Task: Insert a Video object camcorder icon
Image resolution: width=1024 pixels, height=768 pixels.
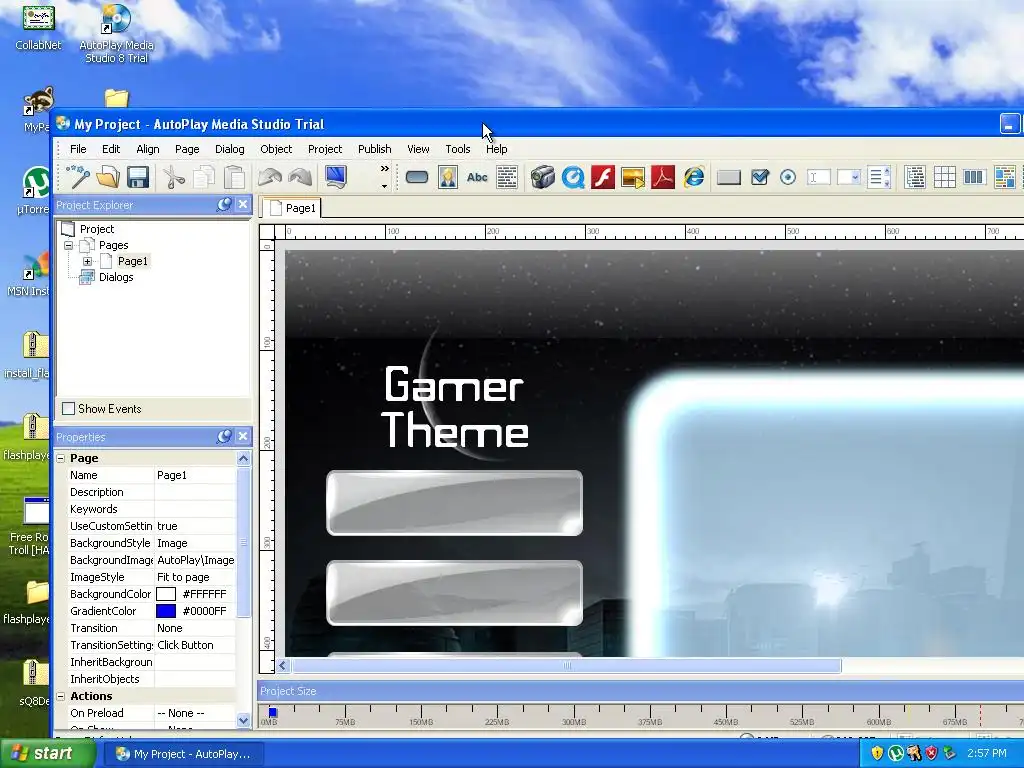Action: tap(542, 177)
